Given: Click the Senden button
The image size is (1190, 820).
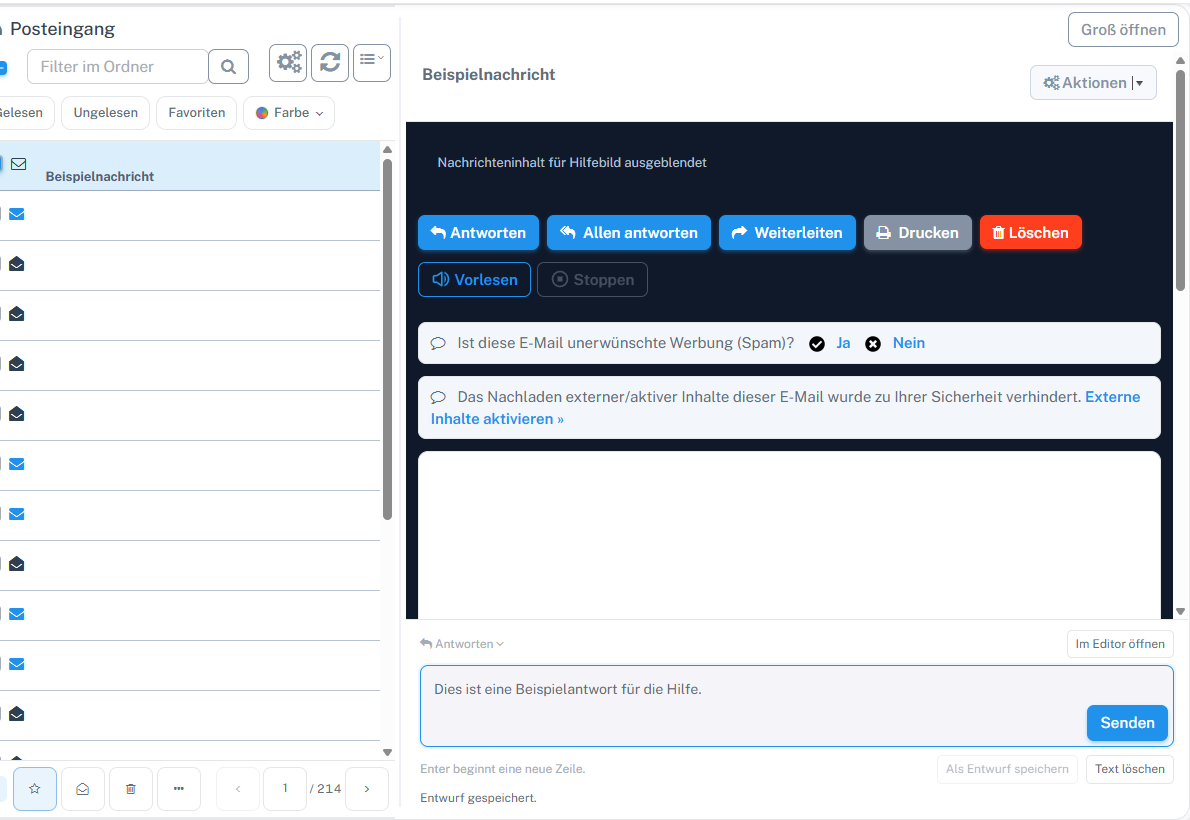Looking at the screenshot, I should point(1127,723).
